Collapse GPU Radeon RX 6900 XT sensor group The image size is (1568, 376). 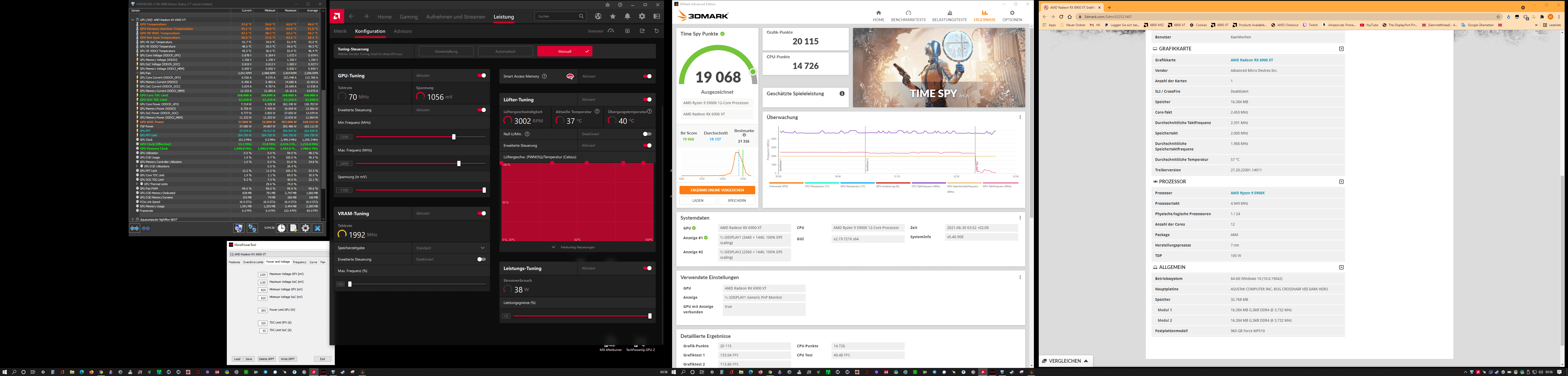pyautogui.click(x=133, y=20)
